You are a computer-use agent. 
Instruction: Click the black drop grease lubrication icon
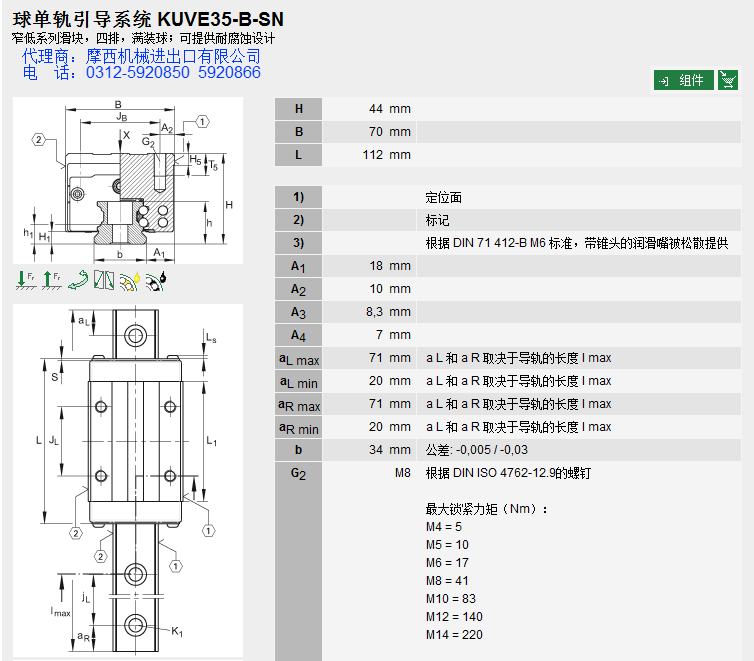(x=155, y=282)
